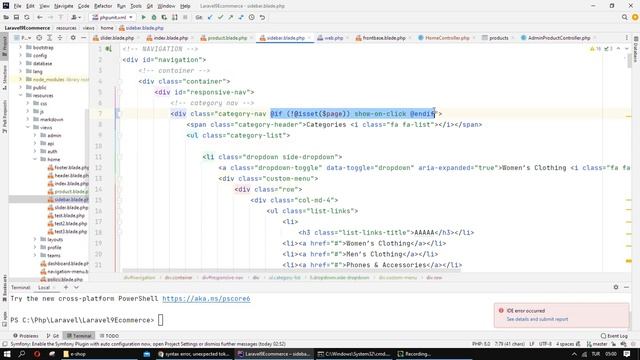Click the Synchronize reload icon
The width and height of the screenshot is (640, 360).
click(27, 18)
